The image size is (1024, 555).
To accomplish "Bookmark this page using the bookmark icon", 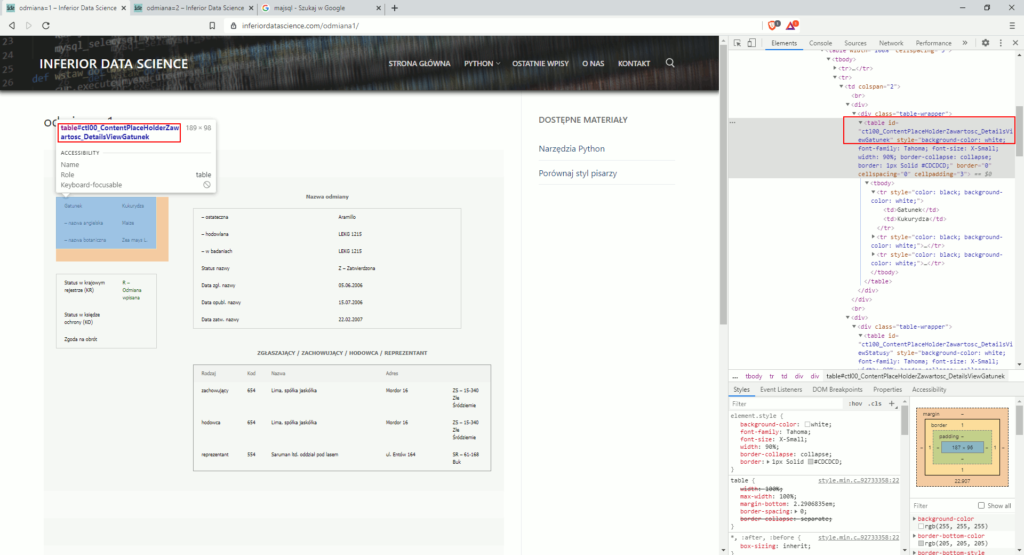I will click(213, 25).
